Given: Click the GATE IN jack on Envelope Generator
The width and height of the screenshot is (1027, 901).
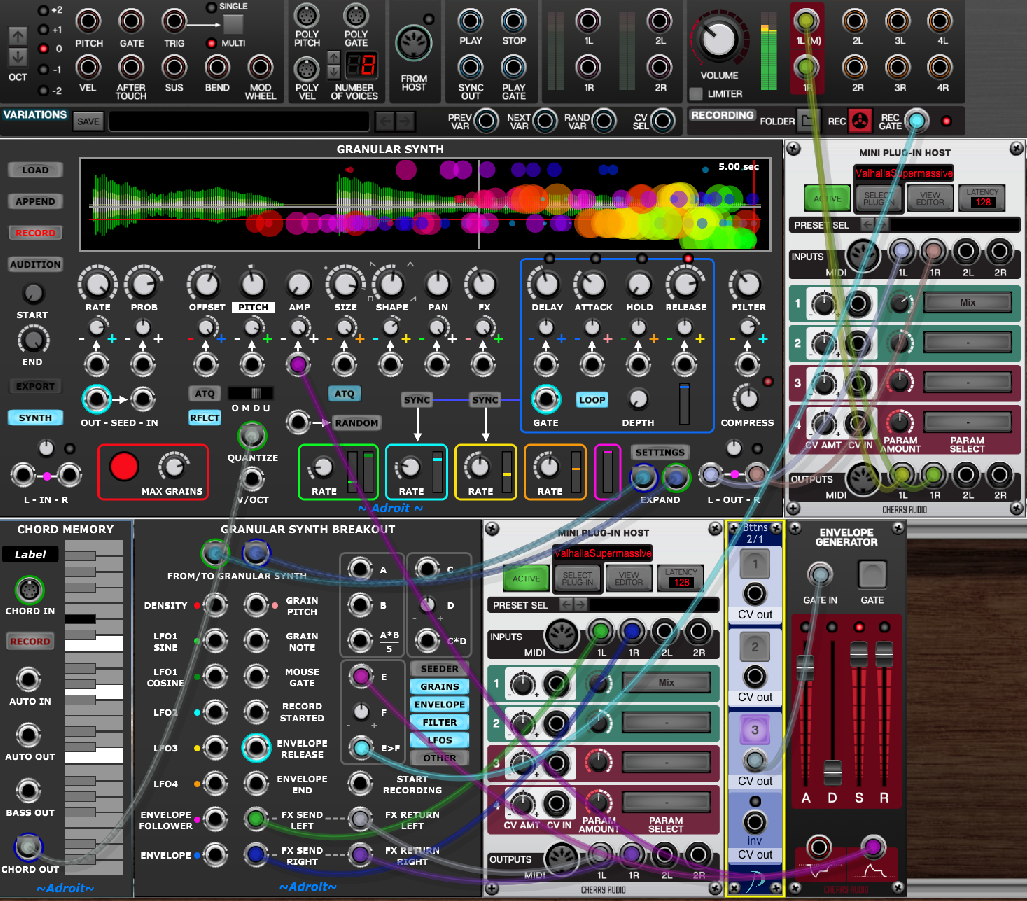Looking at the screenshot, I should (819, 574).
